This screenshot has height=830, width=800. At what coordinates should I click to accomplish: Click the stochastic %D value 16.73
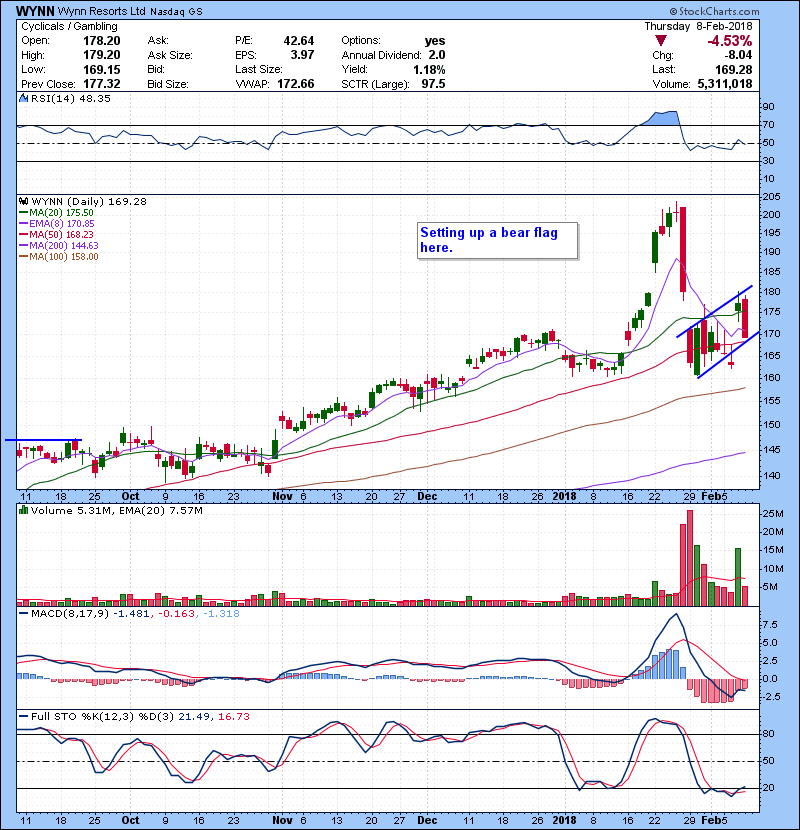coord(233,717)
